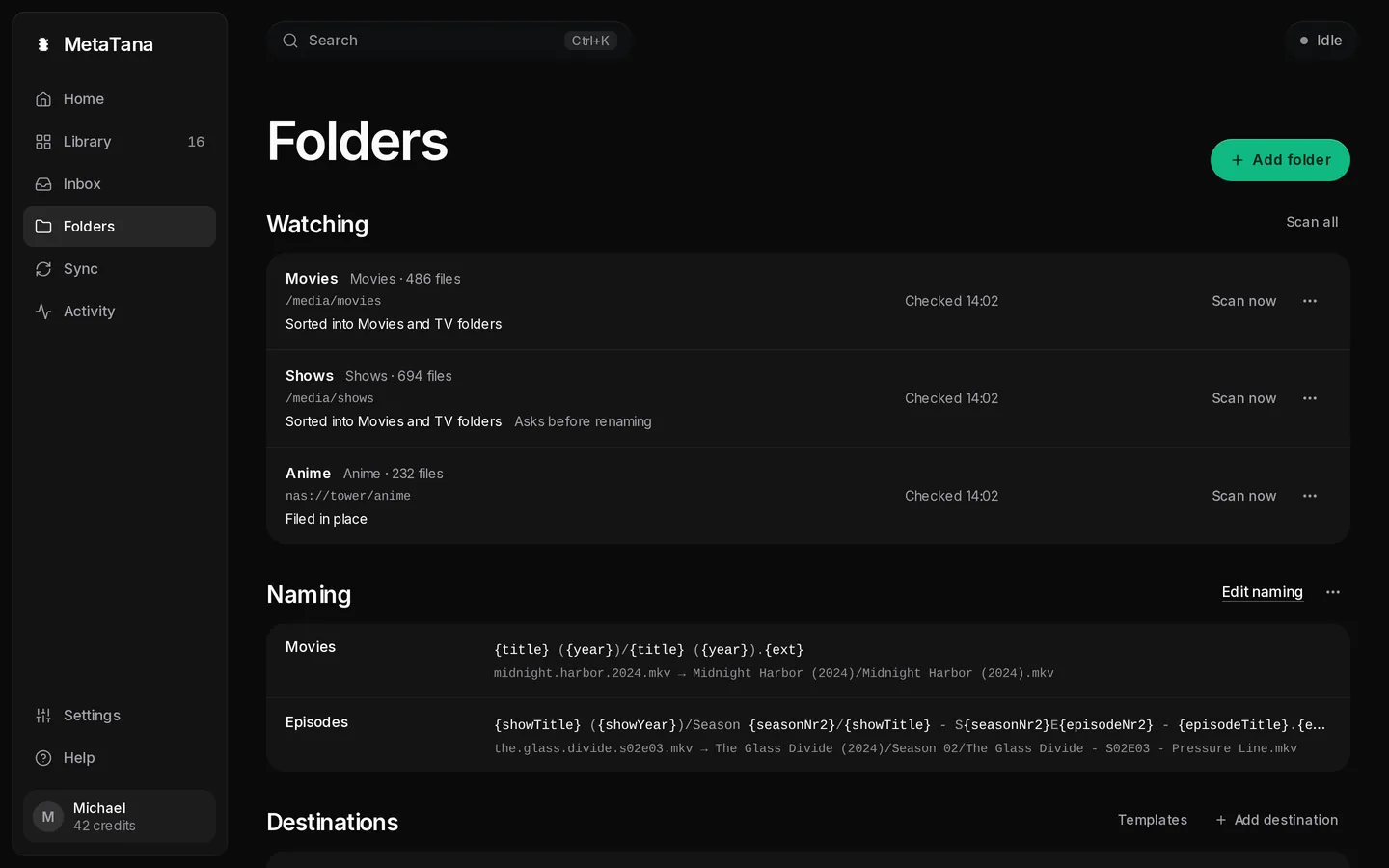Scan now the Movies folder

click(x=1243, y=301)
